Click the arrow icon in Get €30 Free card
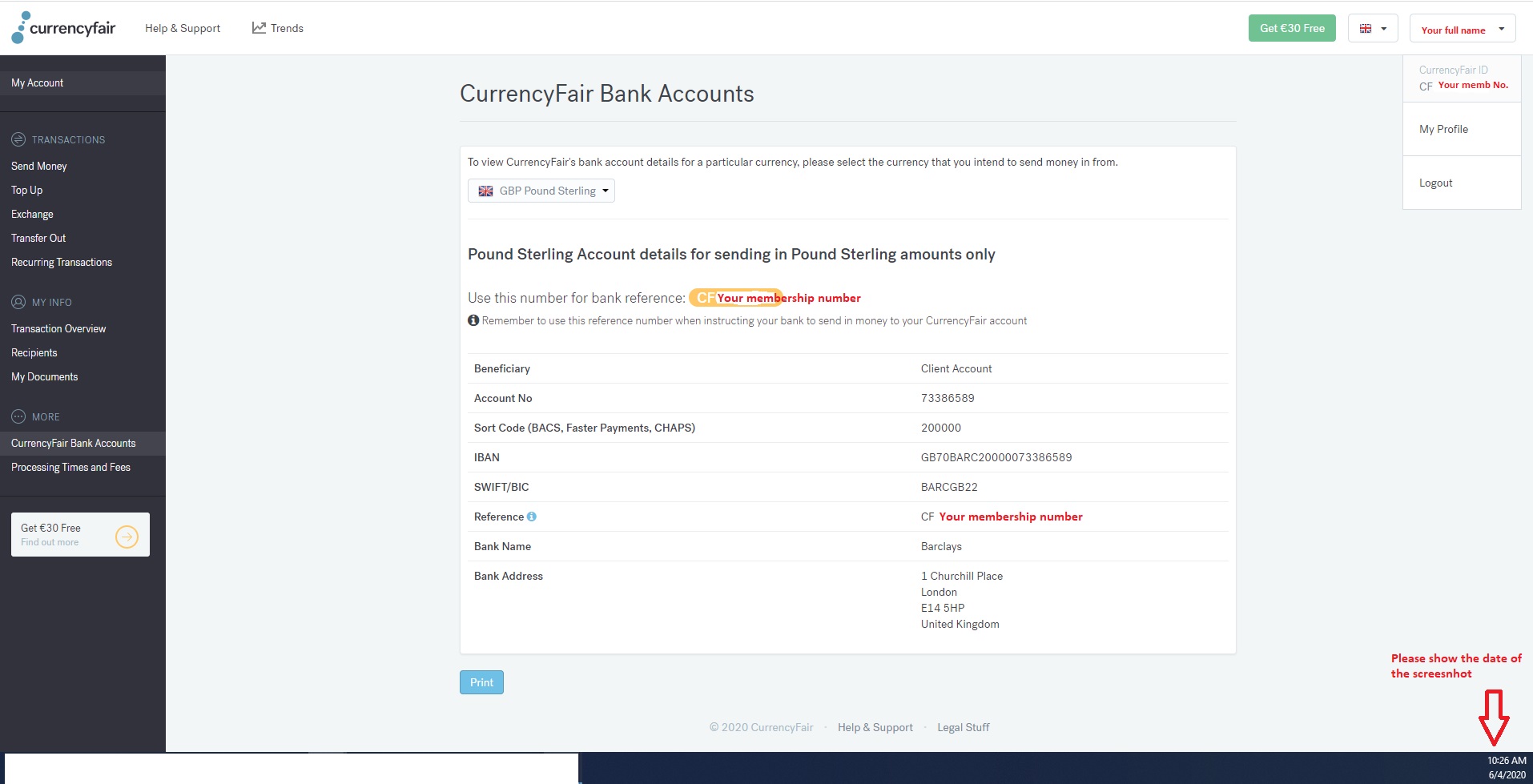This screenshot has height=784, width=1533. click(127, 536)
